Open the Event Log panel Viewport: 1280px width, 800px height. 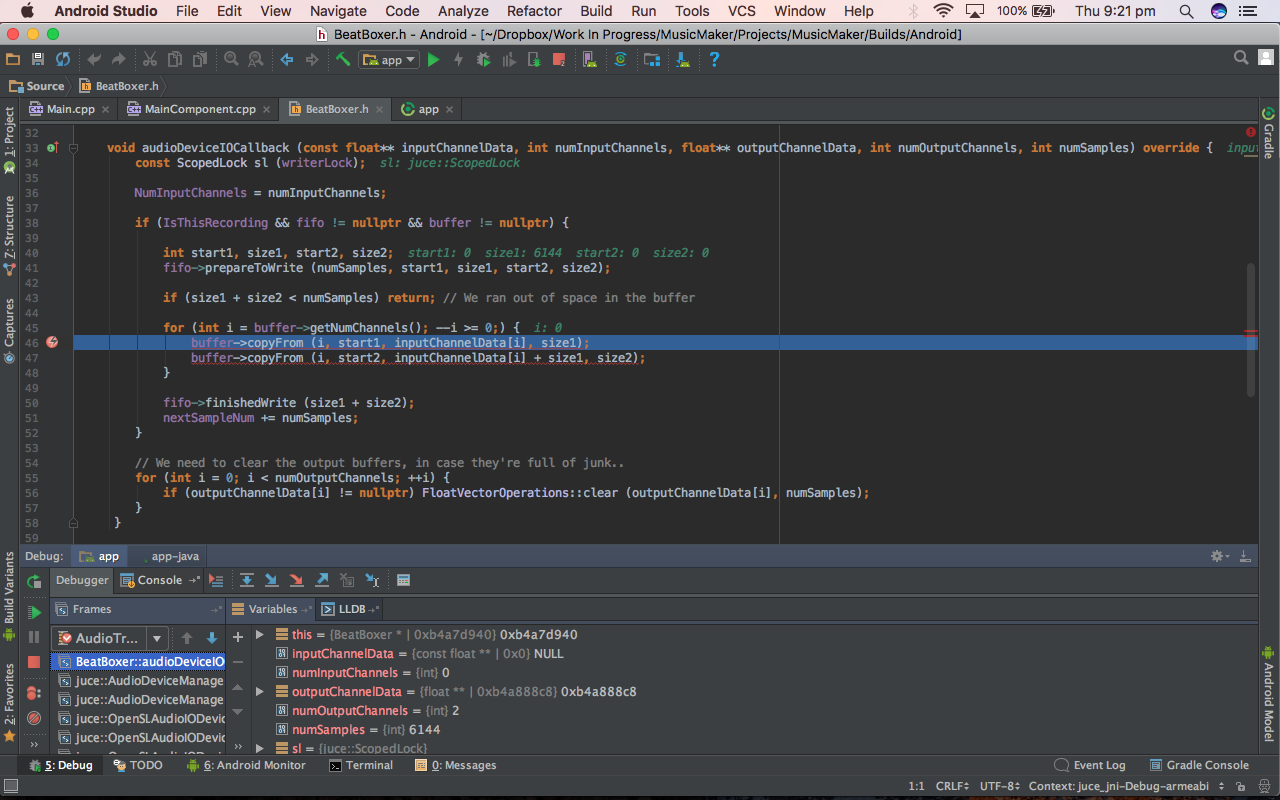(x=1098, y=765)
